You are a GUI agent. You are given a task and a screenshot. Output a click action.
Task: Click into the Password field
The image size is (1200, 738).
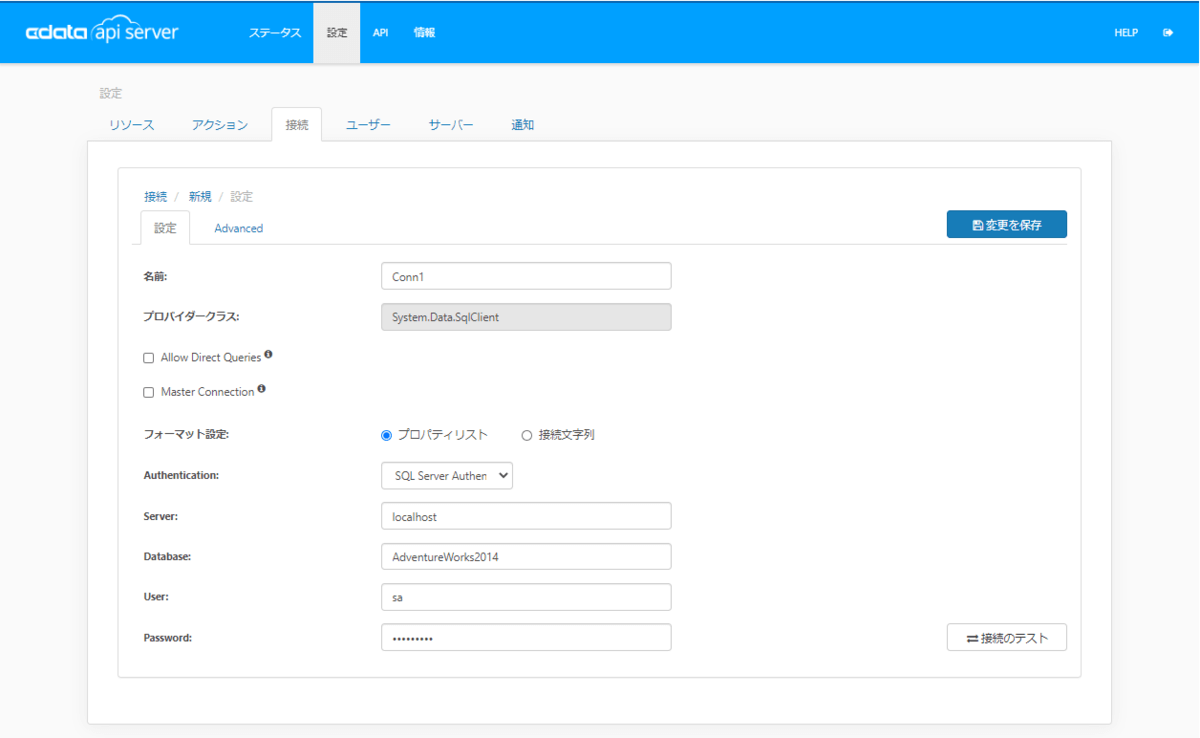pyautogui.click(x=526, y=637)
